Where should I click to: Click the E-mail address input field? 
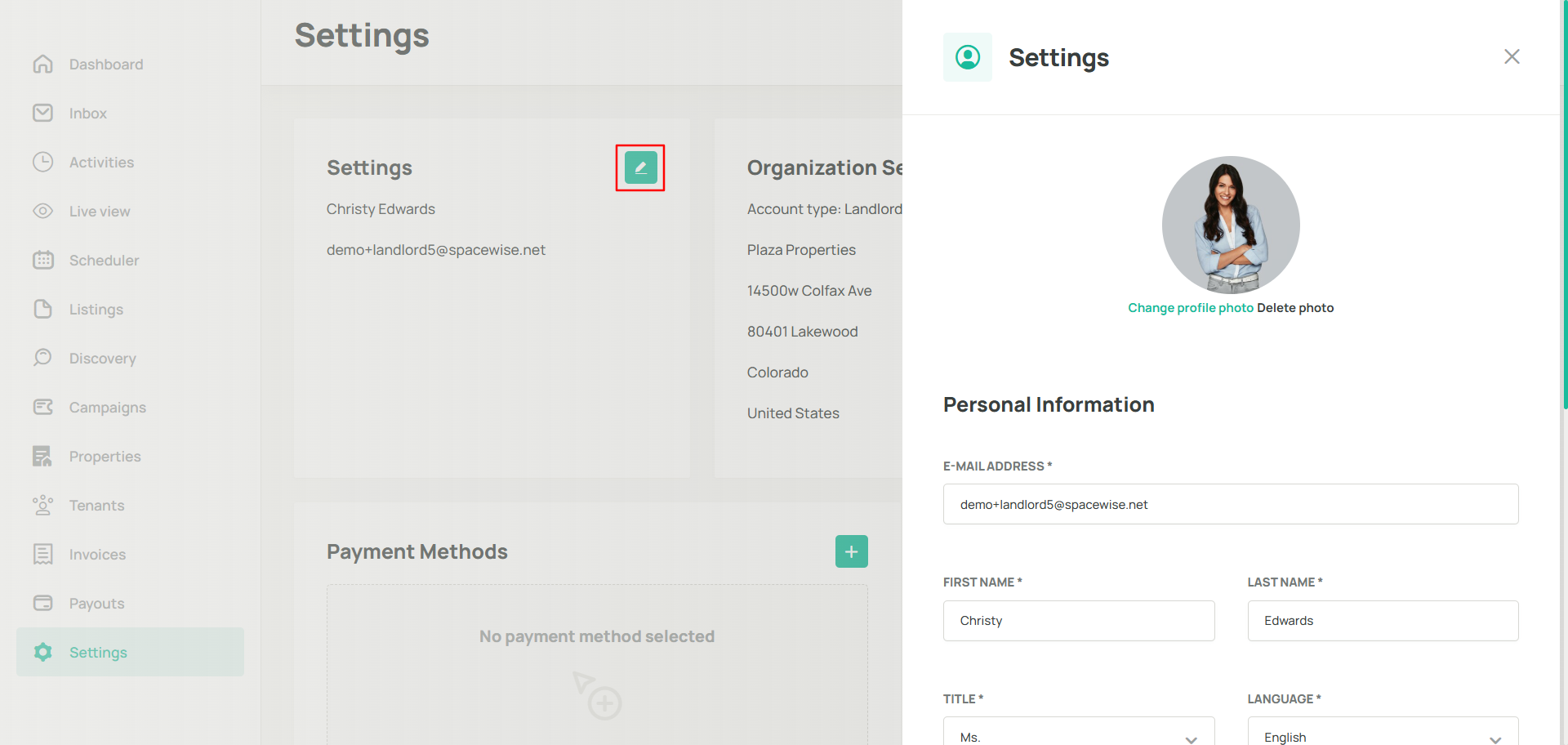click(x=1230, y=504)
